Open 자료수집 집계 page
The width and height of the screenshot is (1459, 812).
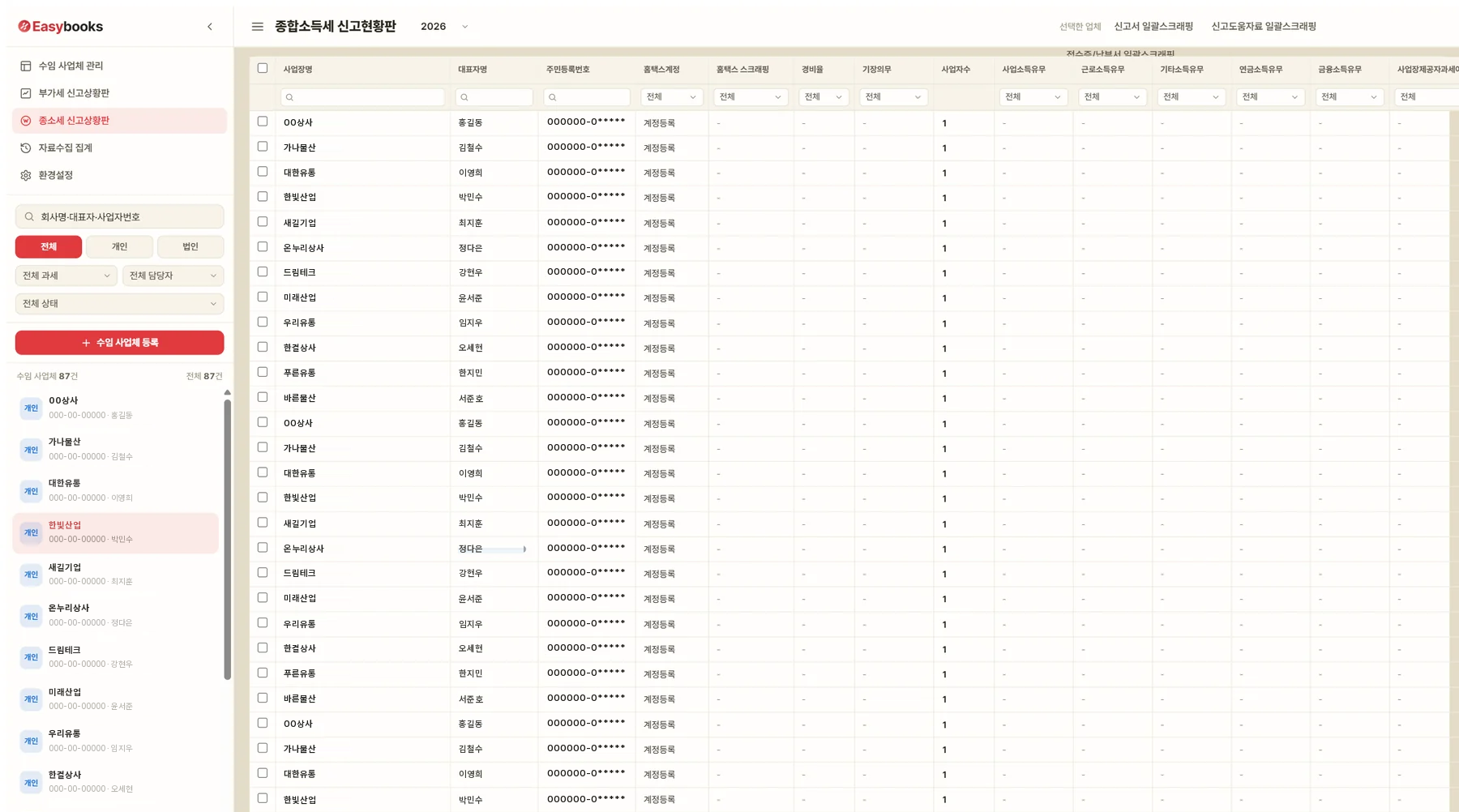119,148
